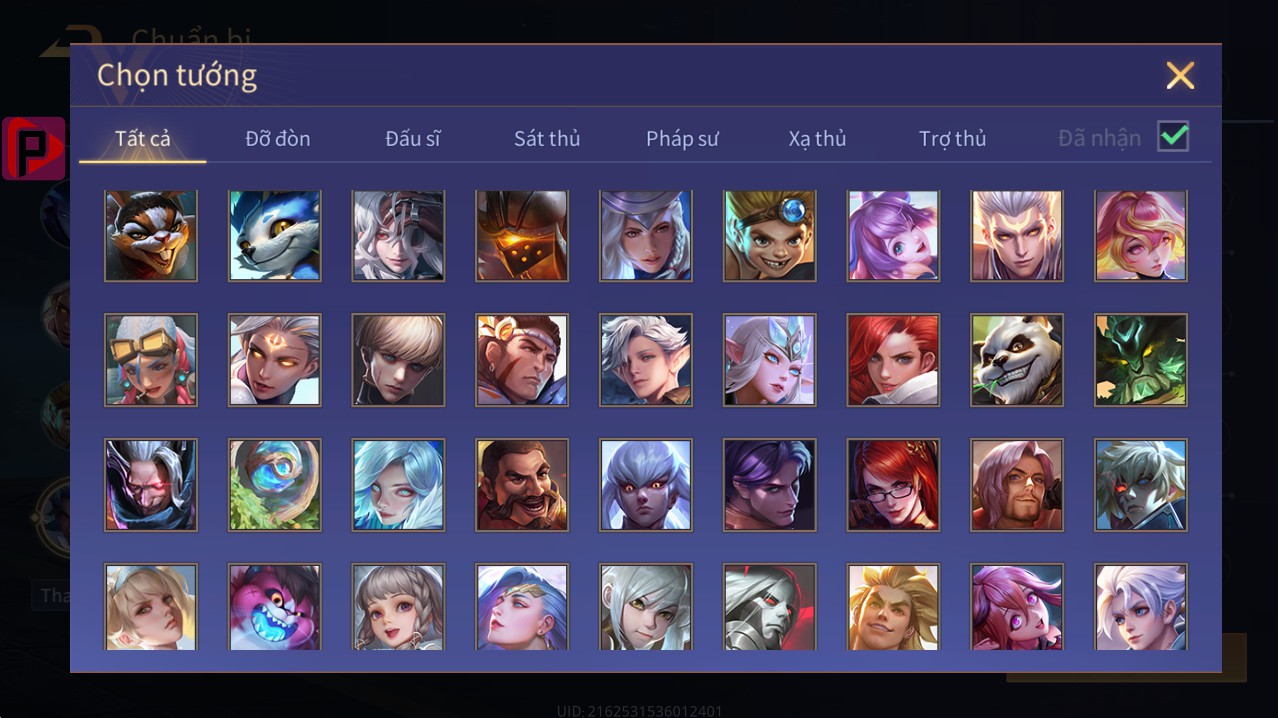This screenshot has height=718, width=1278.
Task: Filter heroes by Xạ thủ tab
Action: point(817,138)
